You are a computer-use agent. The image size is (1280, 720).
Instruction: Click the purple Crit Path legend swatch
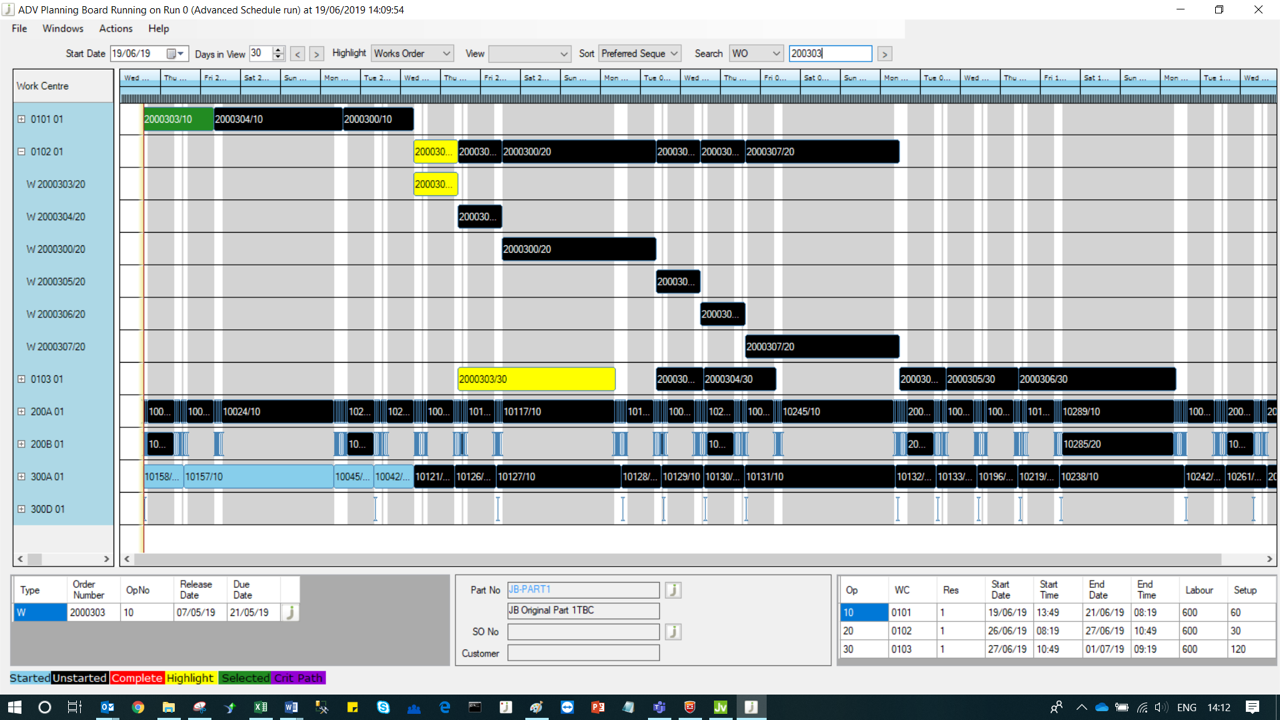(x=298, y=678)
